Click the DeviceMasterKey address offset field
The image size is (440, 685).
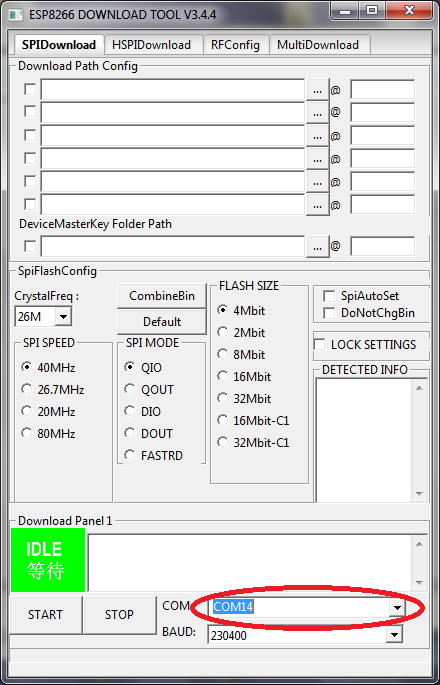pos(382,246)
